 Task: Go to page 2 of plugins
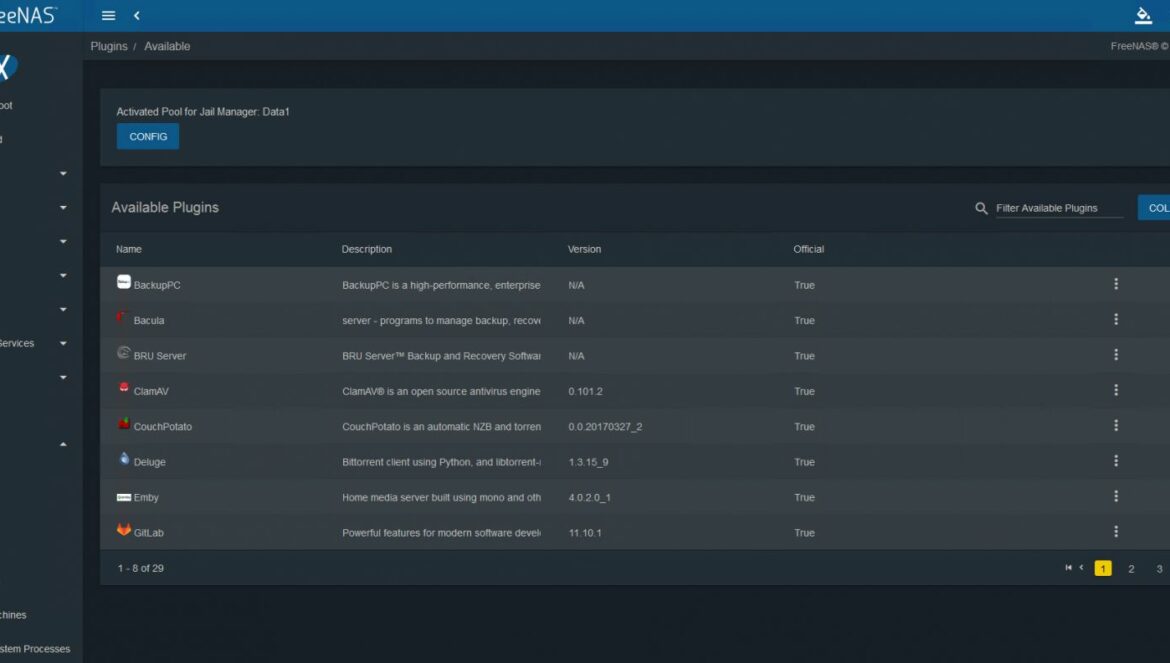pos(1131,569)
